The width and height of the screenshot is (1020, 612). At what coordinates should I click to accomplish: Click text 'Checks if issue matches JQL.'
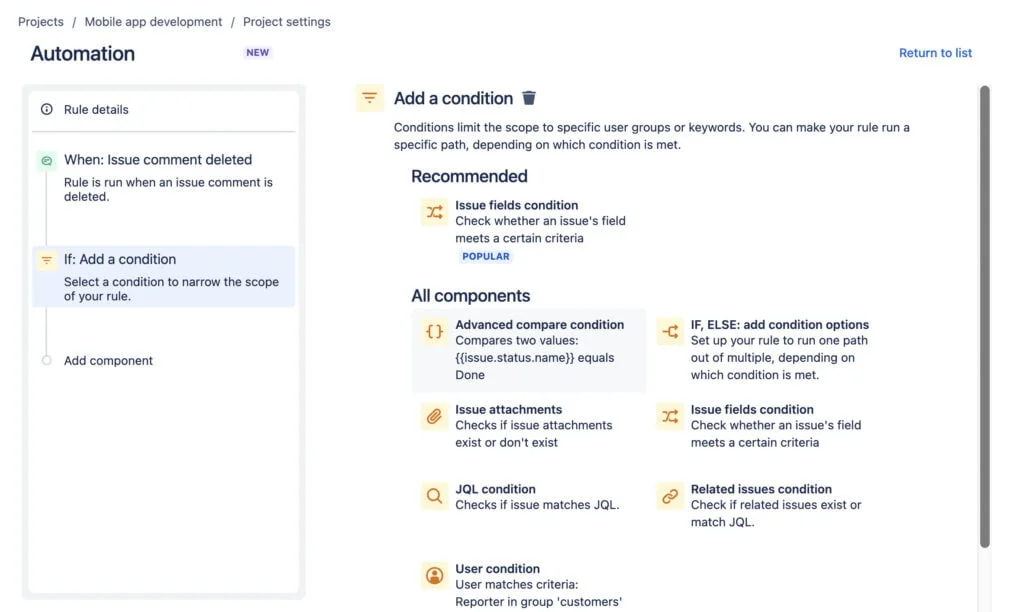(x=537, y=505)
